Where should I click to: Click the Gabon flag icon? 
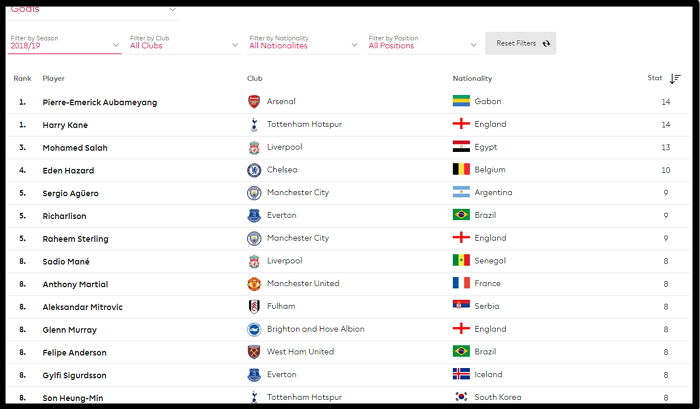click(x=461, y=101)
